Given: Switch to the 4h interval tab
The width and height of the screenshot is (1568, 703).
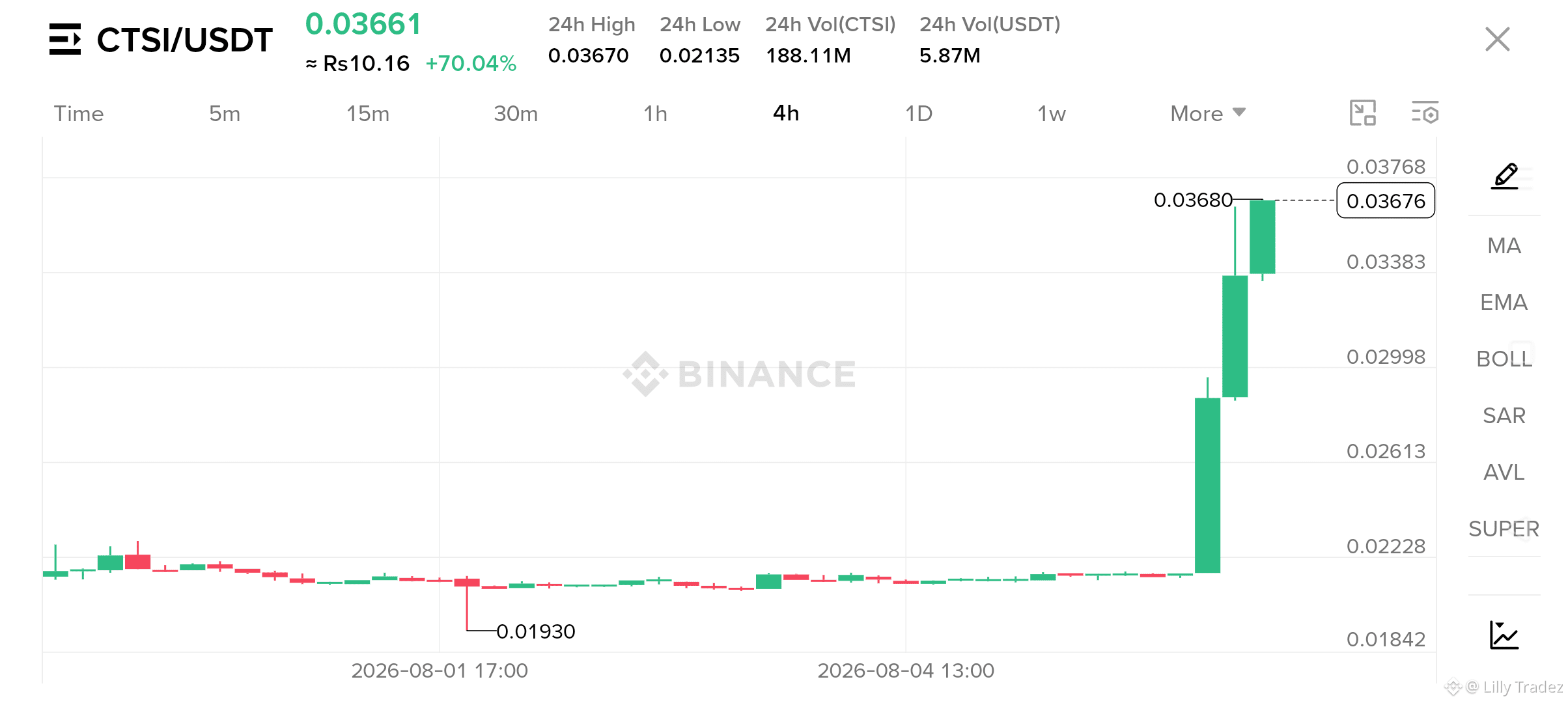Looking at the screenshot, I should point(786,113).
